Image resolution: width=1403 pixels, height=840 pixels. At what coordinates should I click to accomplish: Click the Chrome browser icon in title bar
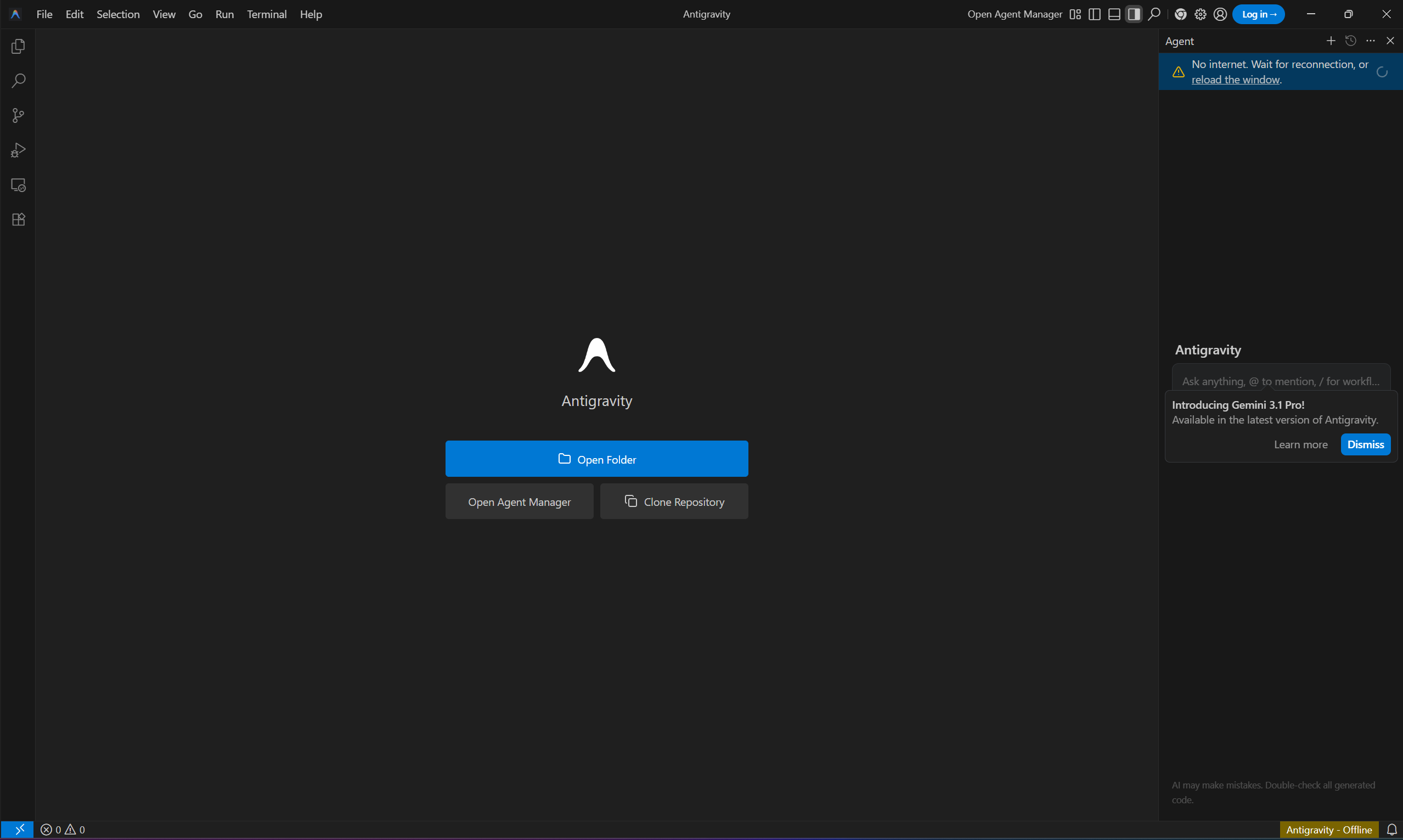[x=1181, y=14]
